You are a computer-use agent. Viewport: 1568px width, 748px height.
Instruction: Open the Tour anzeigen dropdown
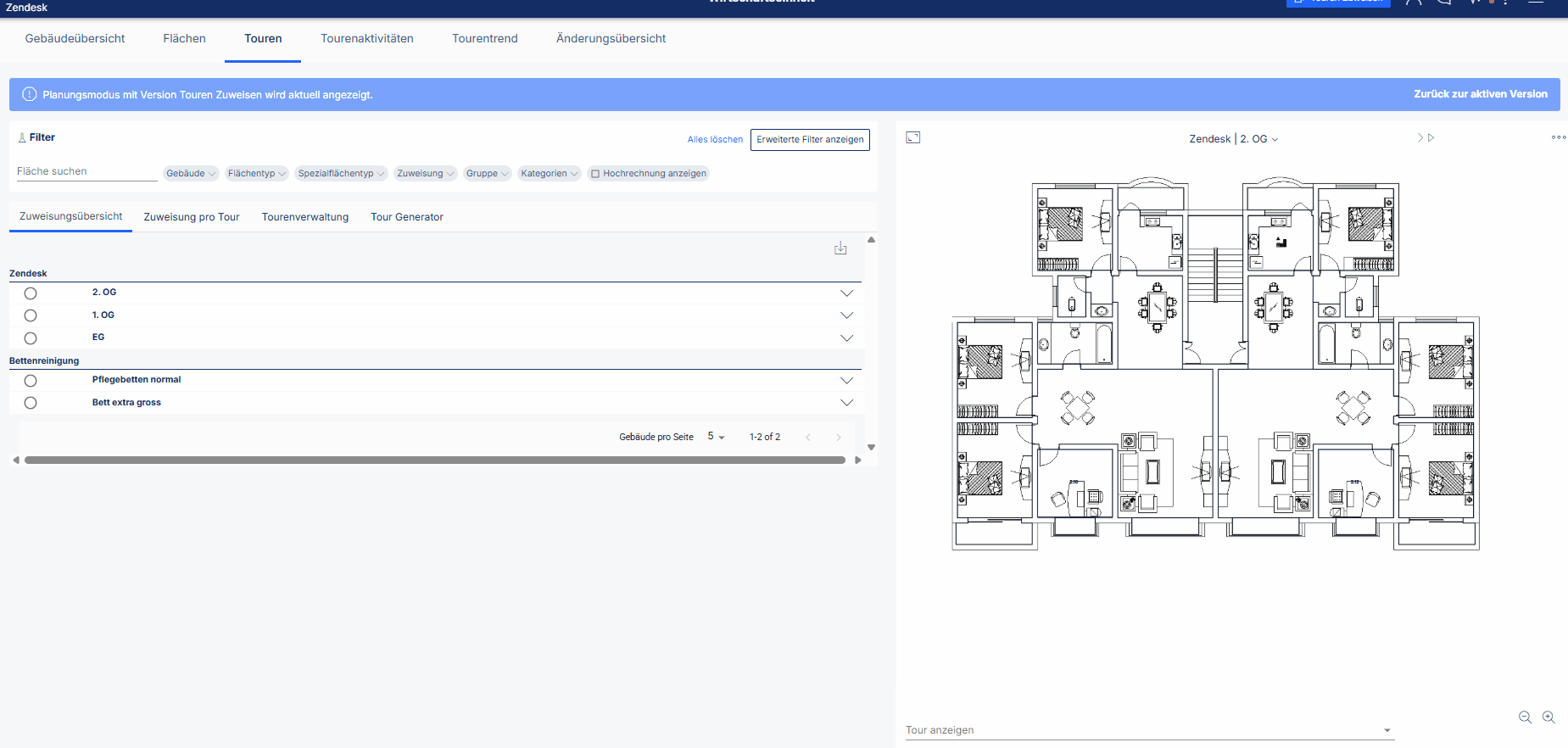(1149, 730)
